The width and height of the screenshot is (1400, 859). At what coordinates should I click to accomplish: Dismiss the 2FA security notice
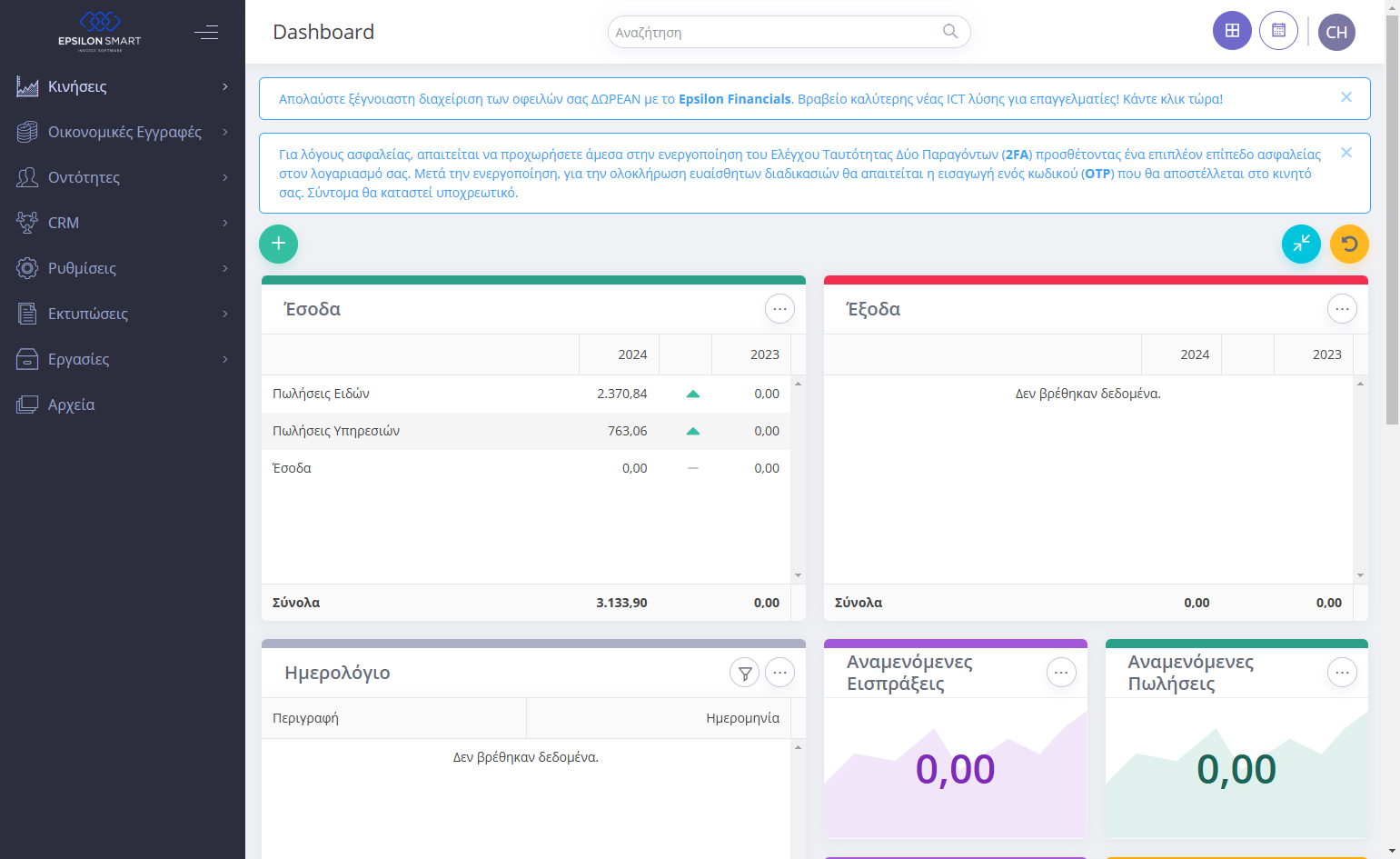click(1346, 153)
